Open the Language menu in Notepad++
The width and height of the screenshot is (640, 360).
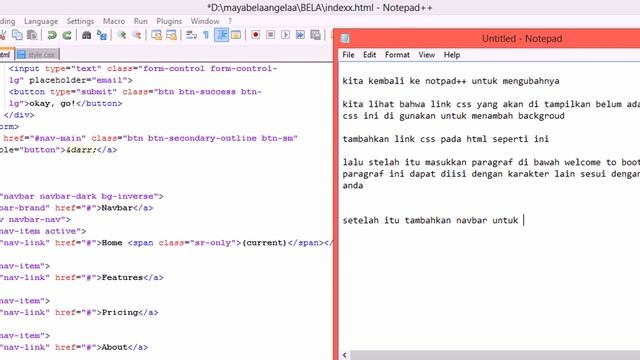[41, 21]
